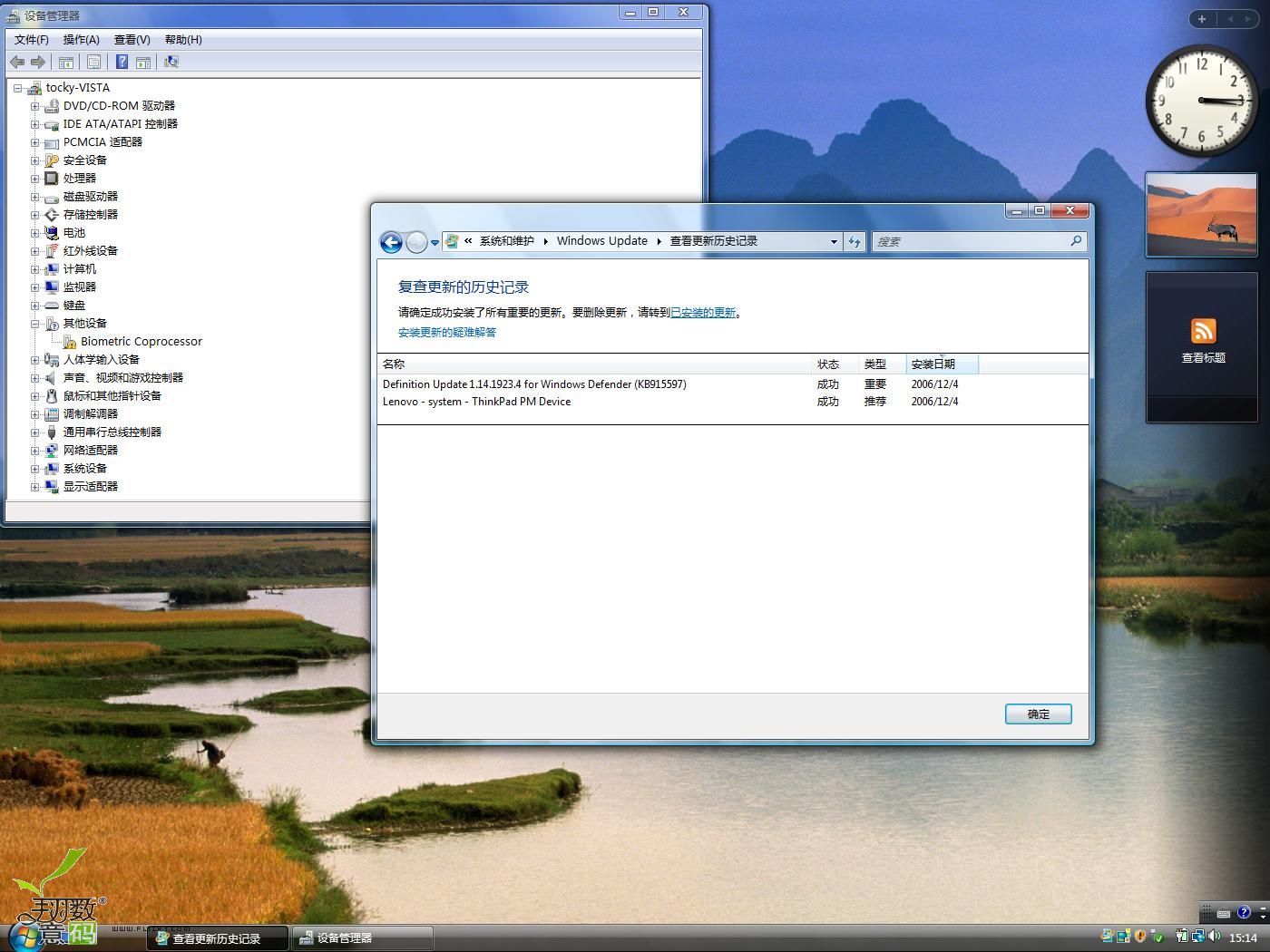Toggle action pane icon in Device Manager toolbar
The width and height of the screenshot is (1270, 952).
click(x=142, y=62)
